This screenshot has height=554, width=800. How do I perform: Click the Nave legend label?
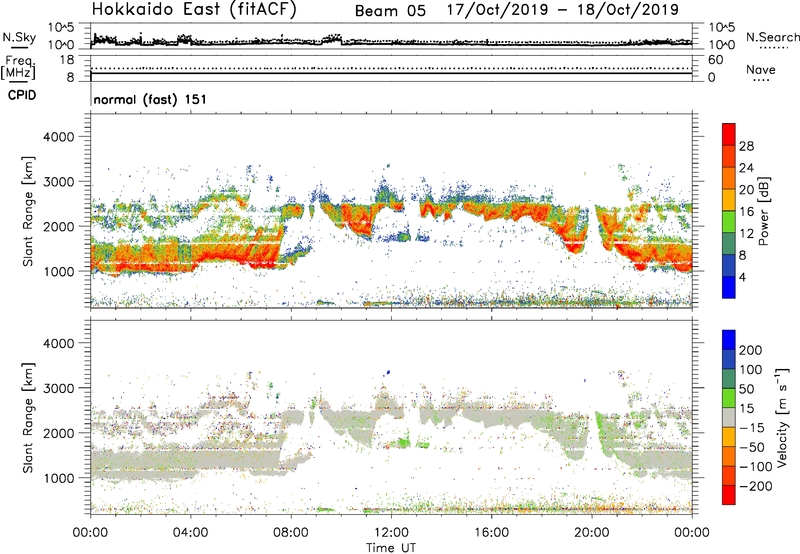[x=761, y=70]
